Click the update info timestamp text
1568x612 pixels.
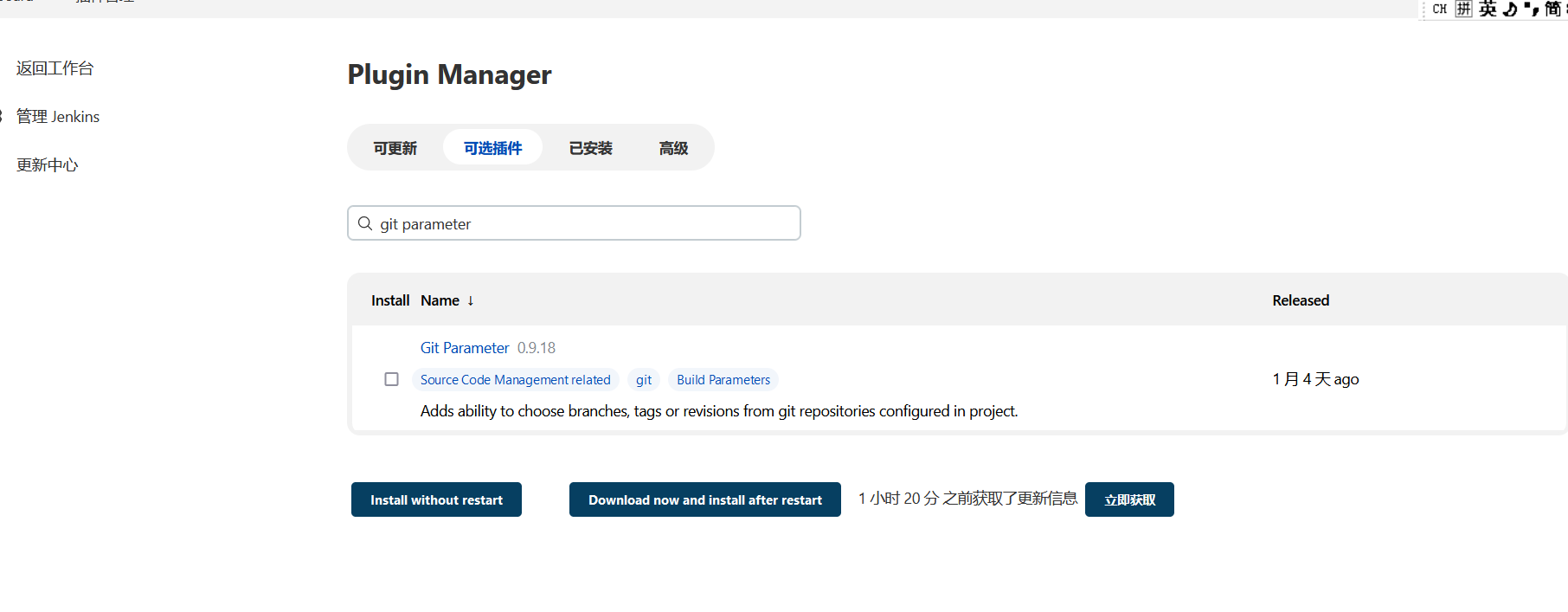(967, 499)
